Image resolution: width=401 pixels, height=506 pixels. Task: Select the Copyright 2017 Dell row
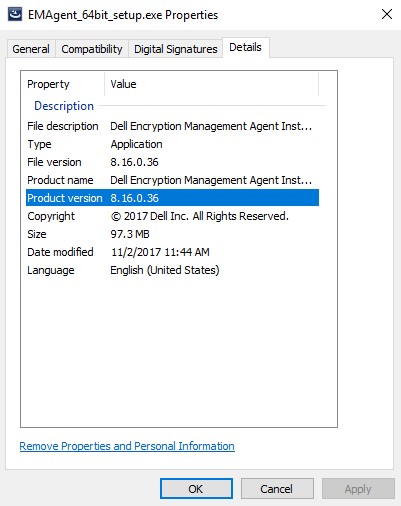(172, 216)
